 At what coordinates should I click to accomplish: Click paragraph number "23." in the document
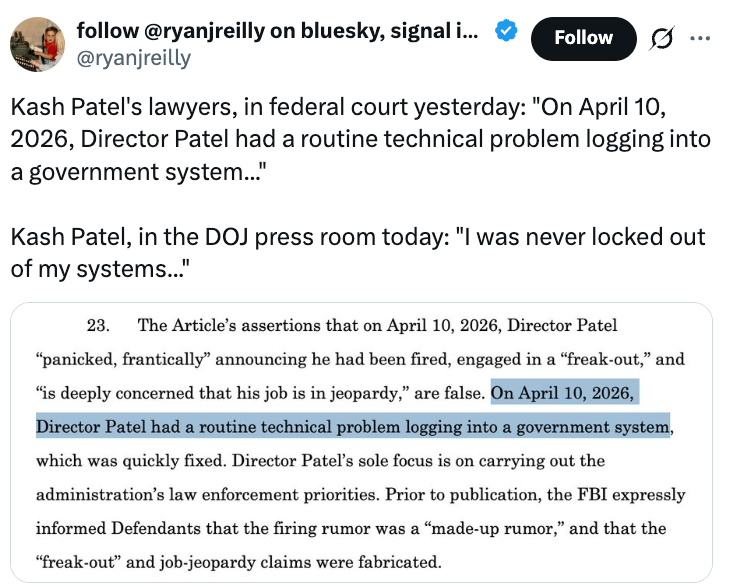98,324
